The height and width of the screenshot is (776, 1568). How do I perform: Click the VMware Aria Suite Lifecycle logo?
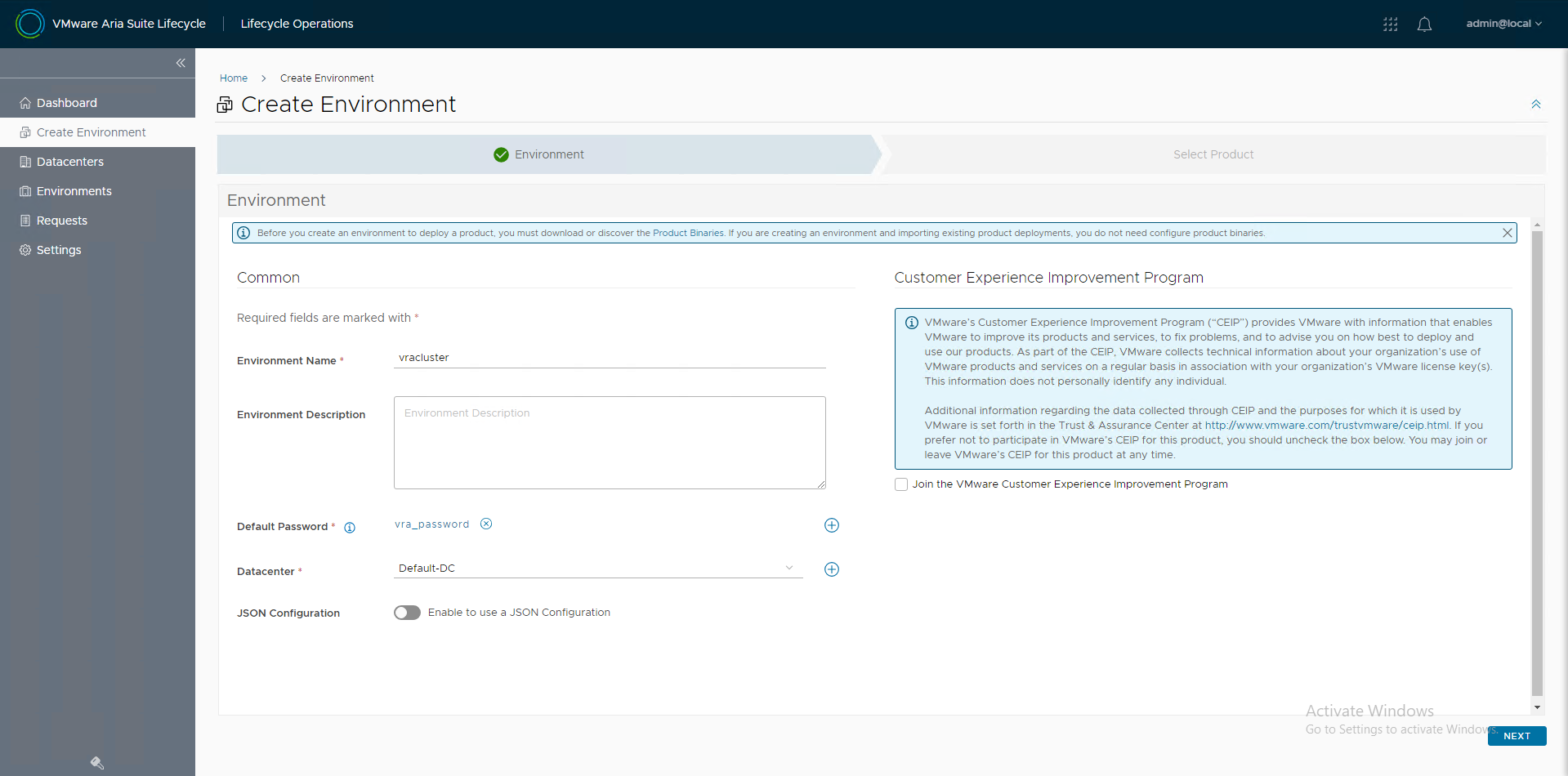(30, 24)
